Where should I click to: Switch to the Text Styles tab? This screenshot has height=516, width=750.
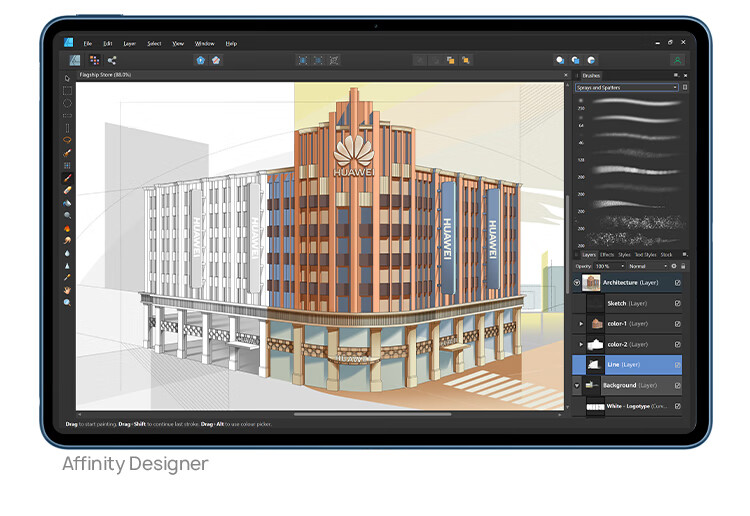click(645, 255)
